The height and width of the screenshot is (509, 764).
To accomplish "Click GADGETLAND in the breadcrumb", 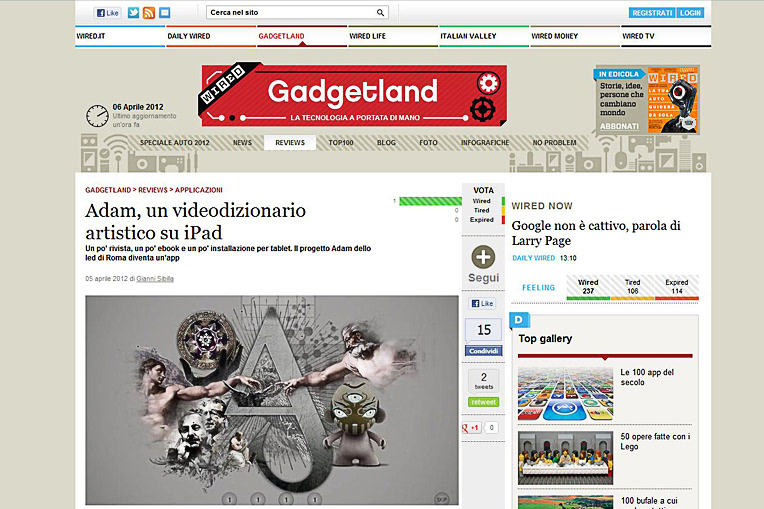I will (108, 190).
